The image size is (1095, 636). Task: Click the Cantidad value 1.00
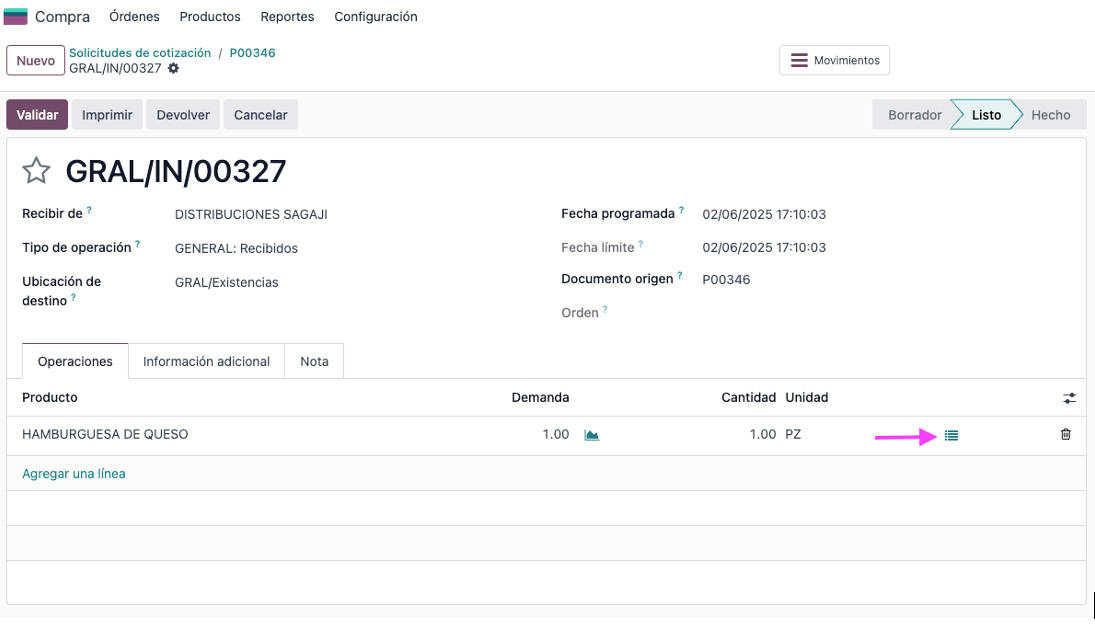[x=763, y=434]
